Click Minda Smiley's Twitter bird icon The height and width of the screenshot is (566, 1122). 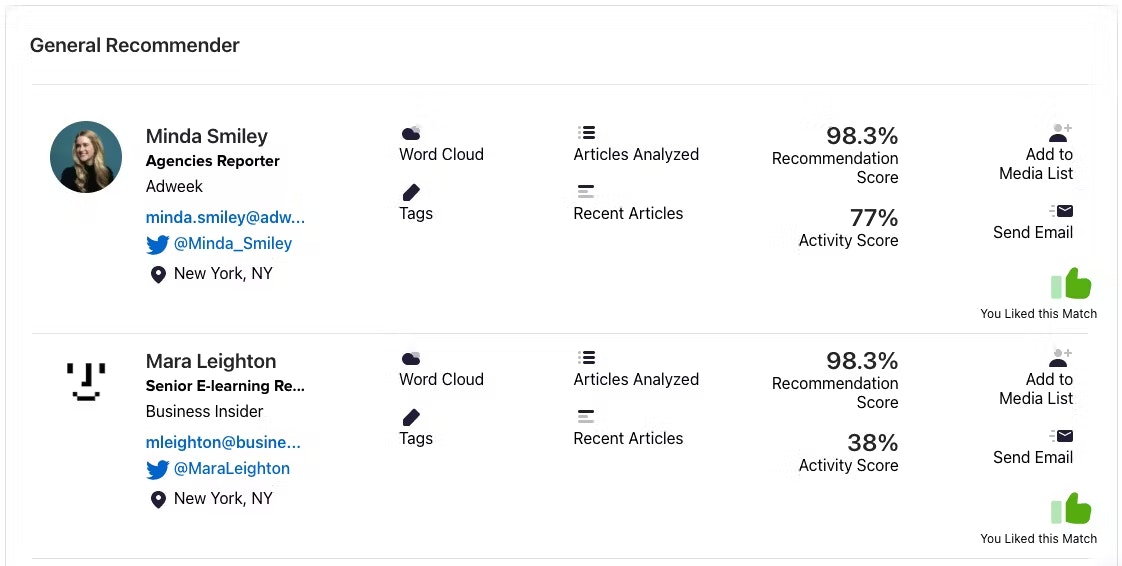(157, 245)
